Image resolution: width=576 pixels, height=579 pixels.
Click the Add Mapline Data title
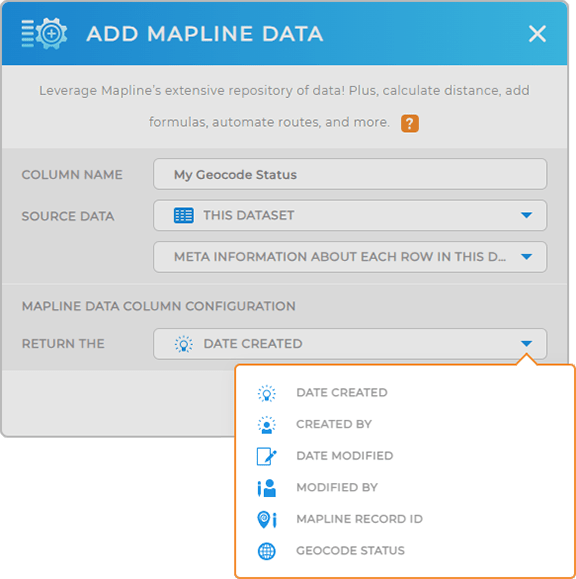click(x=205, y=34)
